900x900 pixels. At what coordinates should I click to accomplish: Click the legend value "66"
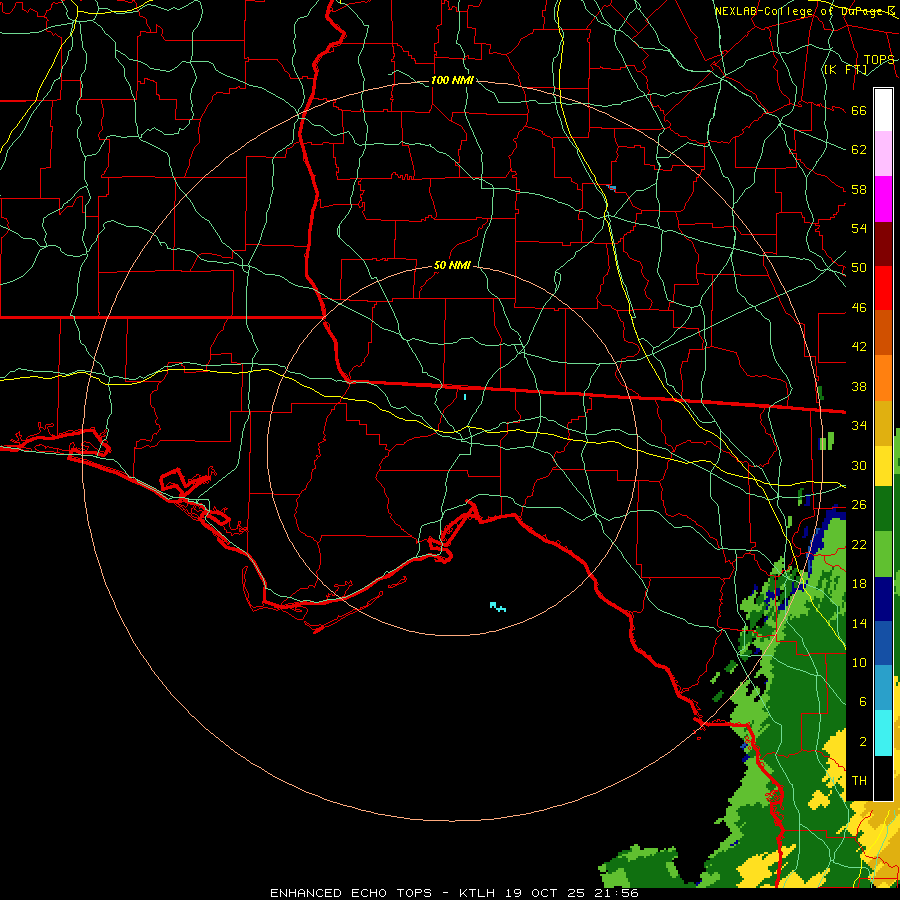click(x=859, y=110)
